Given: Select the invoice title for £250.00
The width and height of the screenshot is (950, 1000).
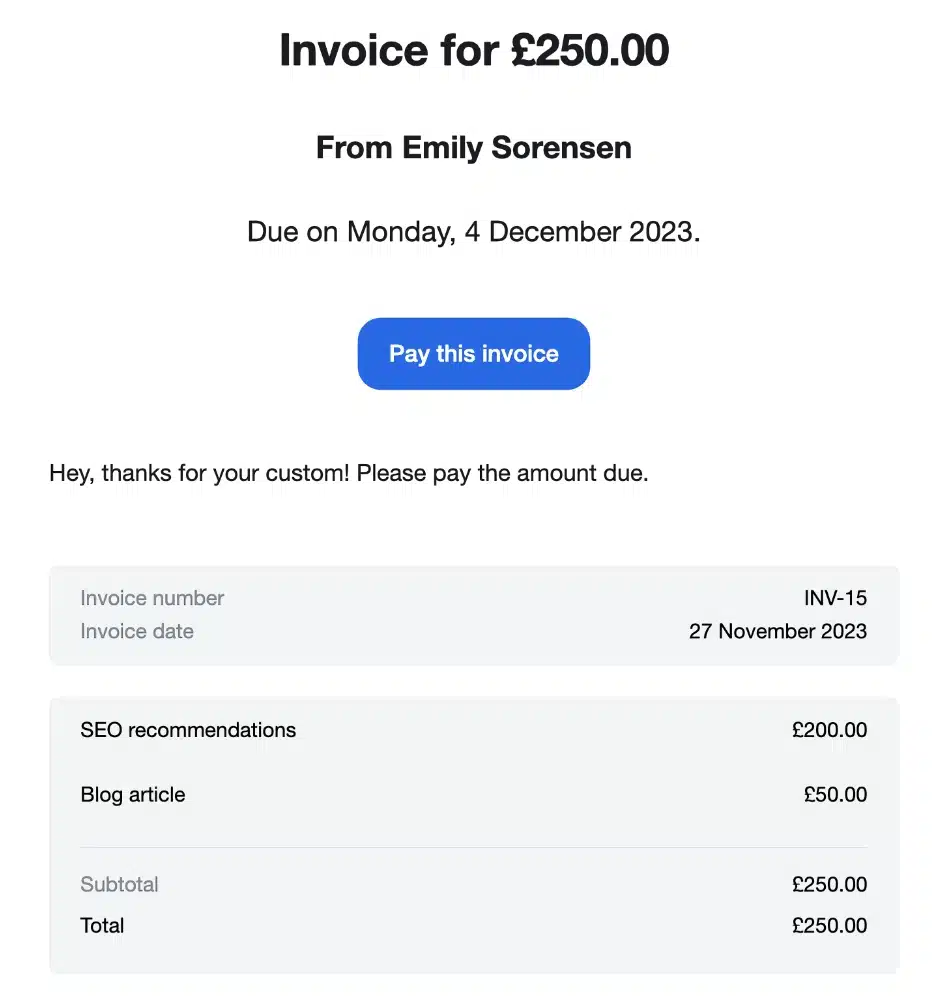Looking at the screenshot, I should click(473, 50).
